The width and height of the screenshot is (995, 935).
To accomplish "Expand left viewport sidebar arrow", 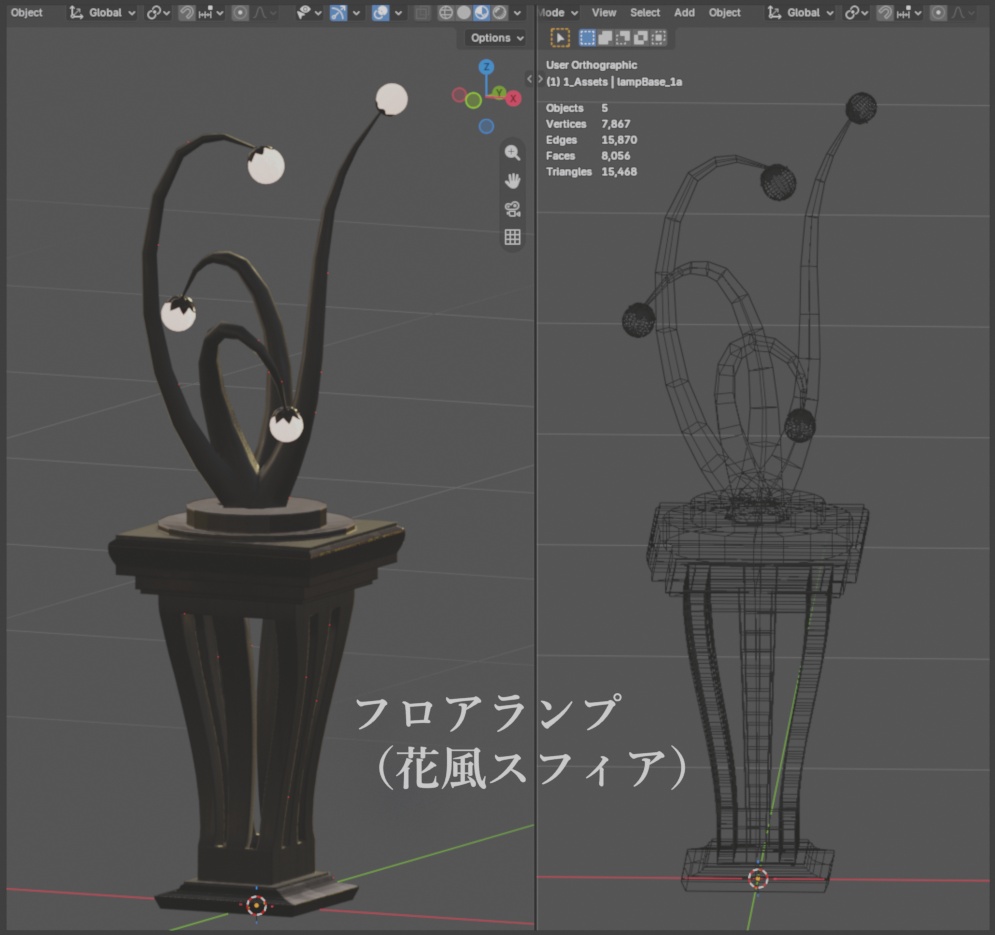I will tap(529, 79).
